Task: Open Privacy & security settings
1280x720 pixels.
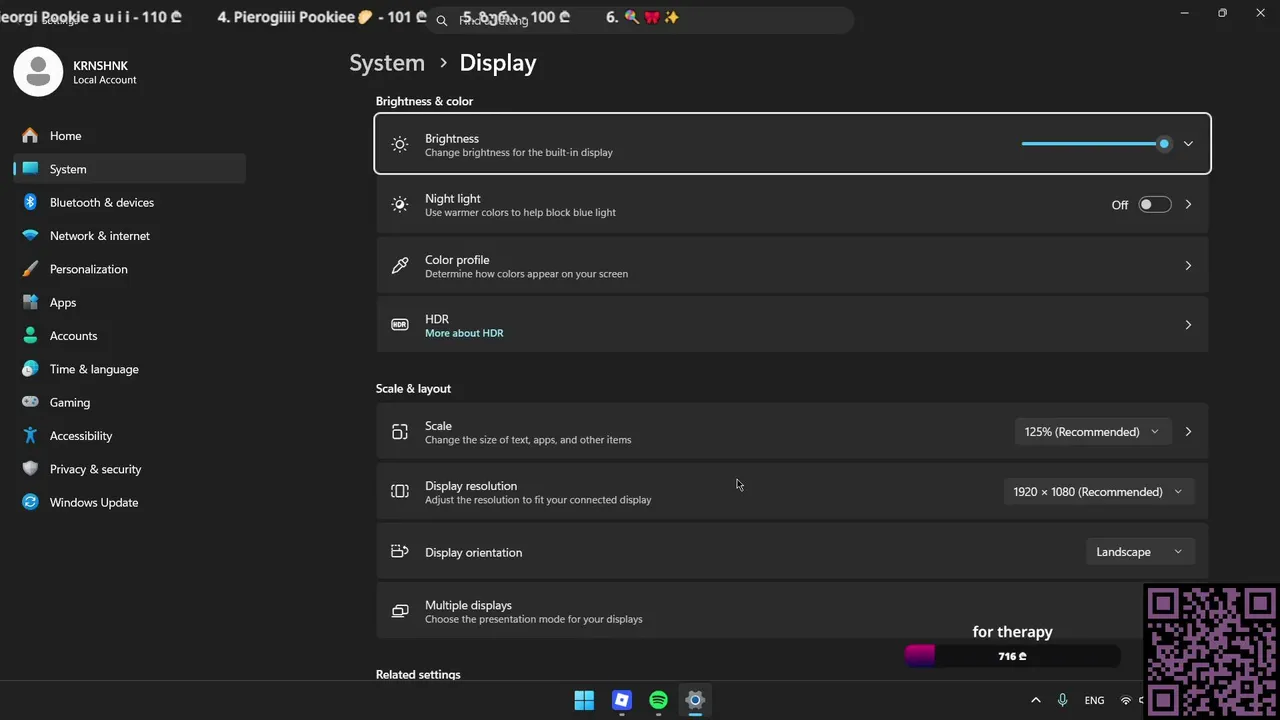Action: [x=130, y=469]
